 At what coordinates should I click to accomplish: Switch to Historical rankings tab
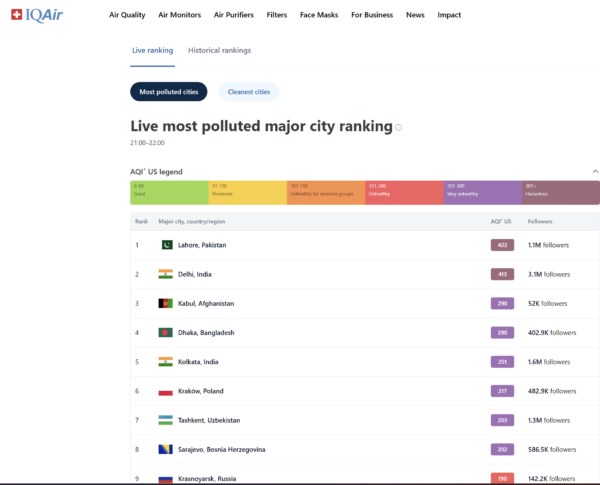pyautogui.click(x=219, y=50)
